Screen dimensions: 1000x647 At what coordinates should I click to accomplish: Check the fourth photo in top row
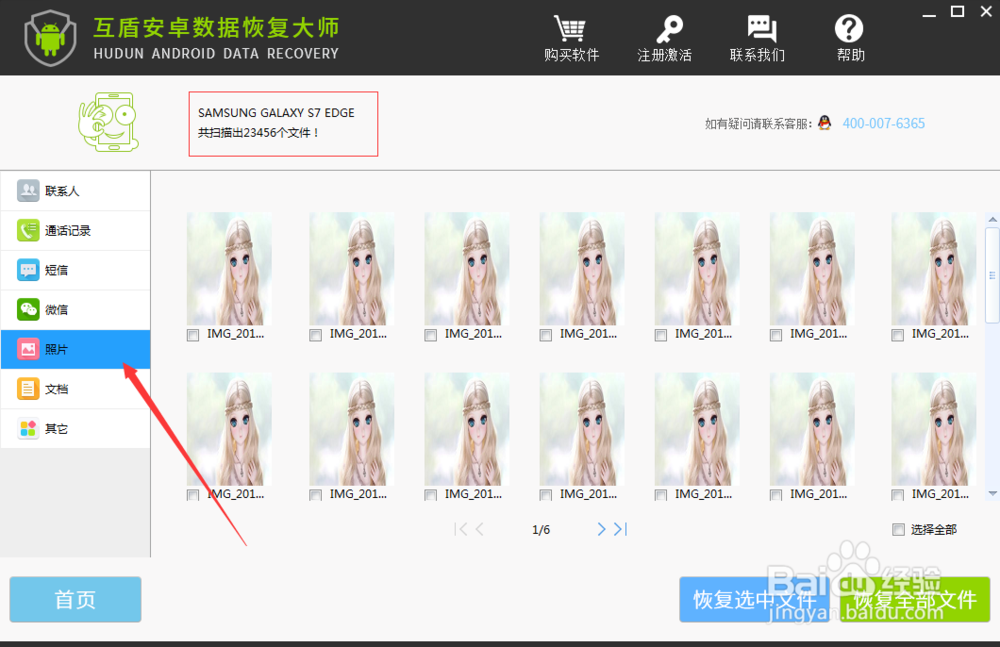tap(545, 335)
